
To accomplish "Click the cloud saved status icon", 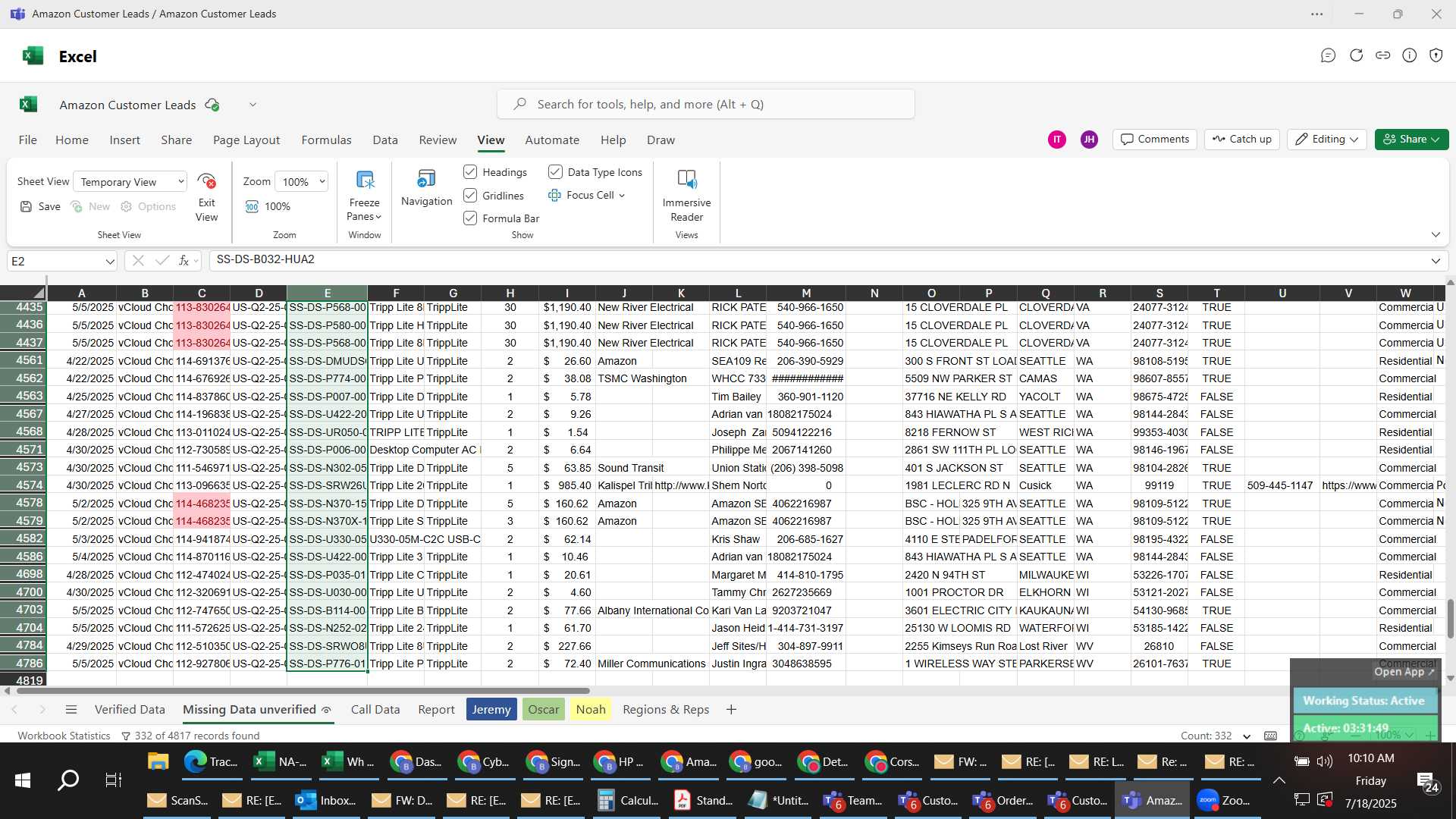I will (x=212, y=105).
